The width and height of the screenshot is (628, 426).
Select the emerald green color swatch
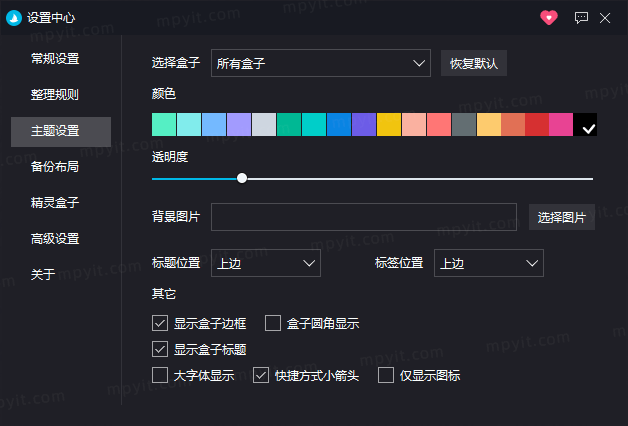[289, 125]
